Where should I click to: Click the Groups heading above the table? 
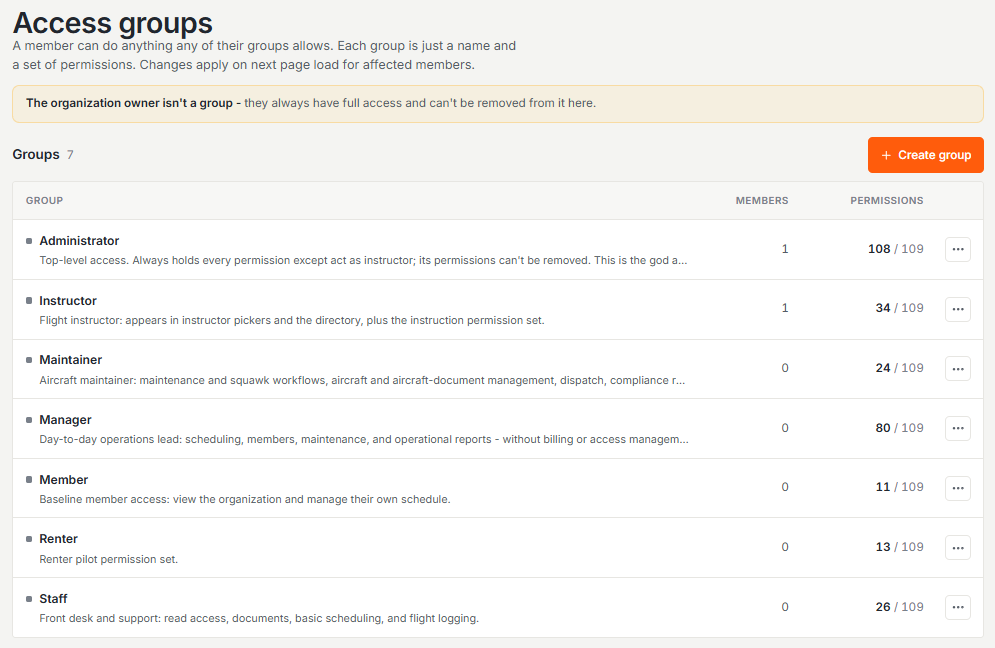coord(36,154)
